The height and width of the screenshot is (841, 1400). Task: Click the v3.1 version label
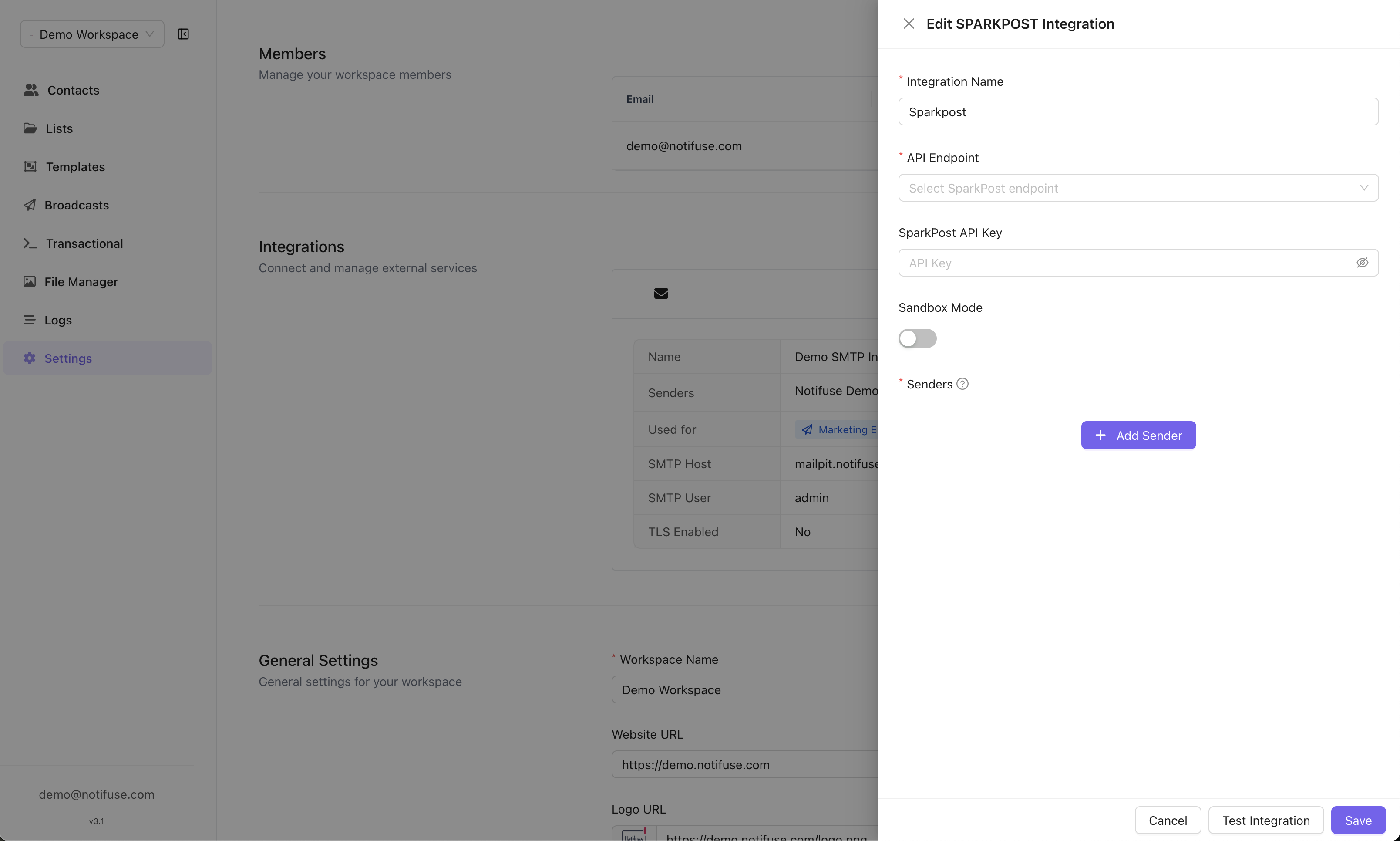coord(96,821)
